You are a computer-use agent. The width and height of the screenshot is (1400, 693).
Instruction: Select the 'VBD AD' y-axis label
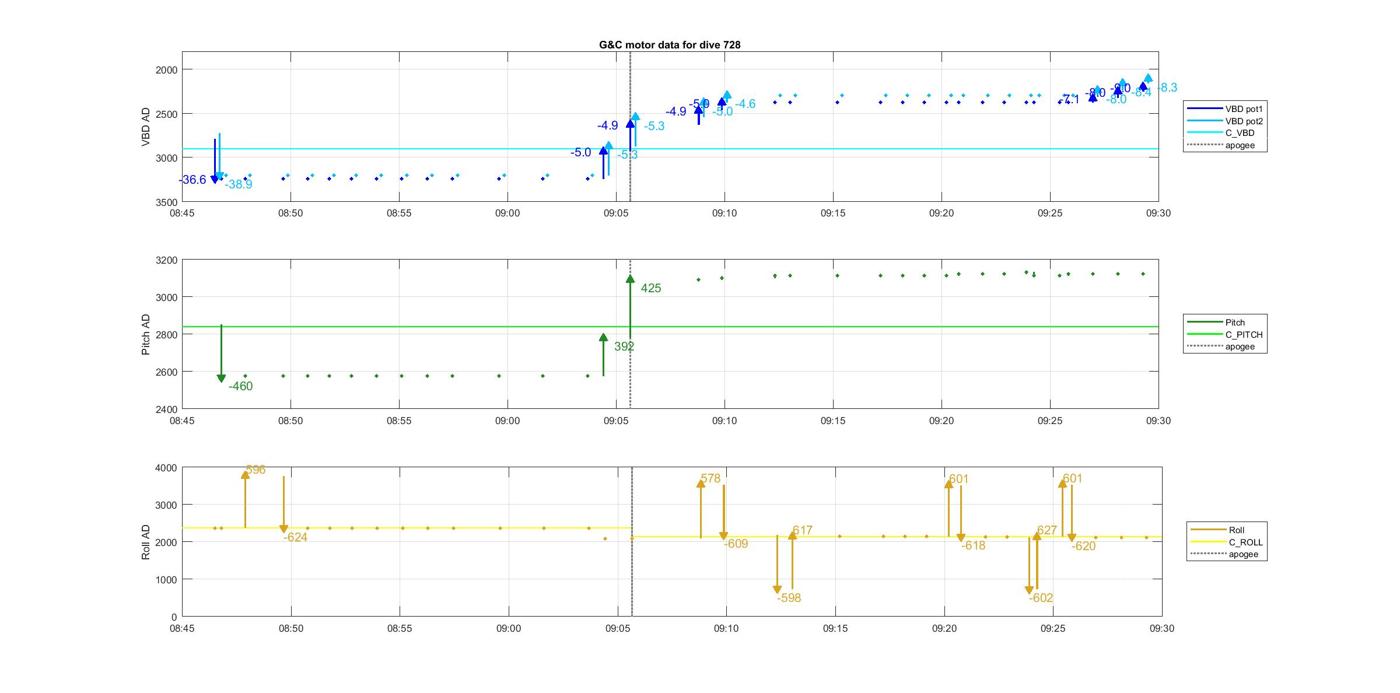[146, 126]
